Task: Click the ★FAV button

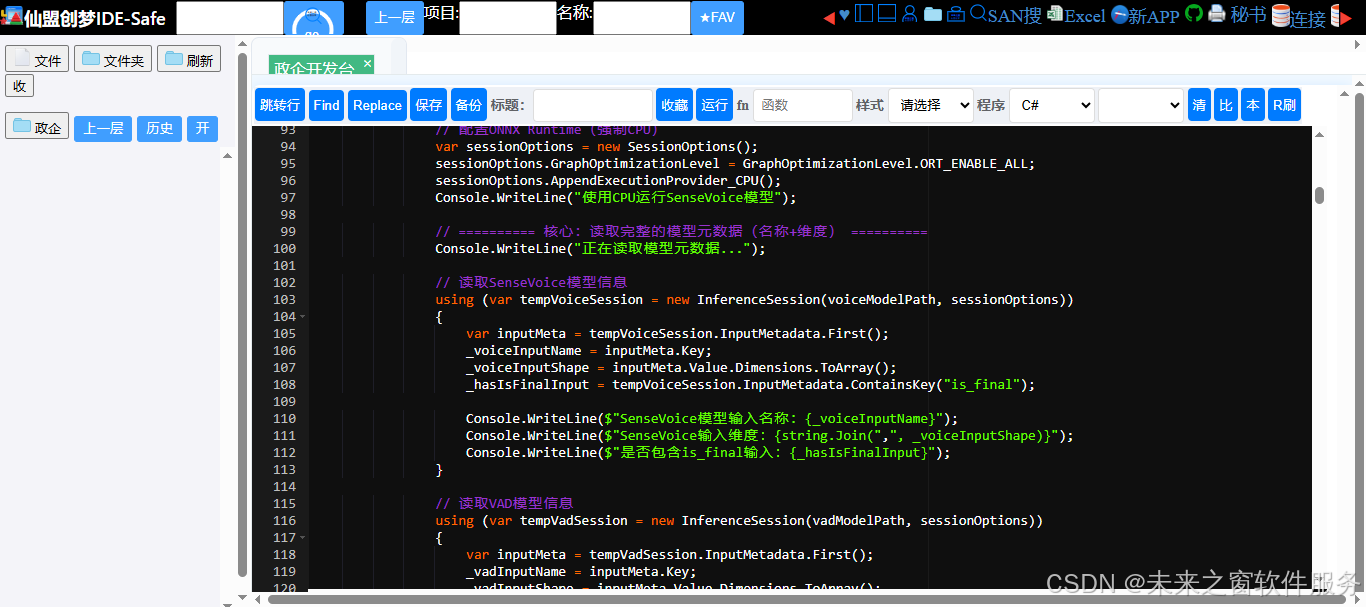Action: [717, 18]
